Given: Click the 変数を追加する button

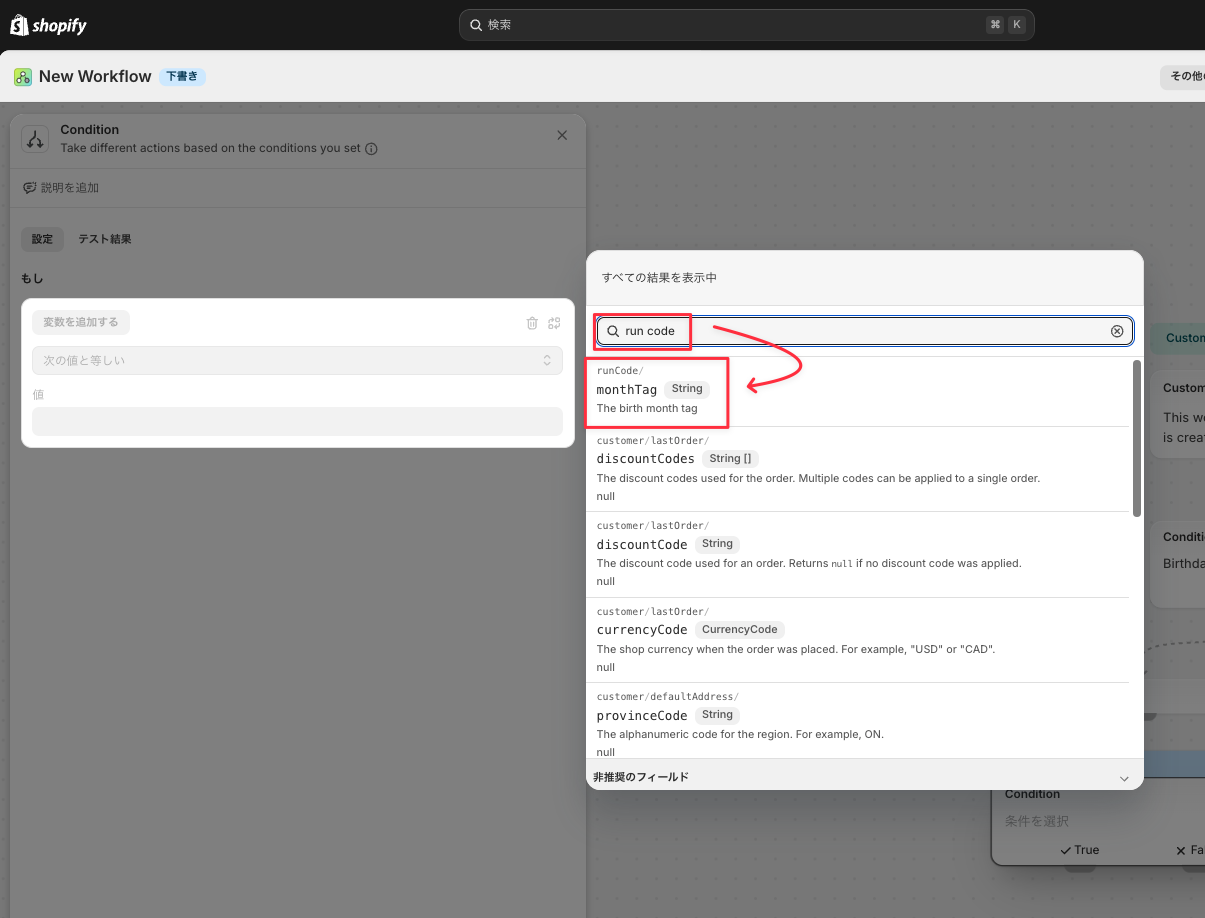Looking at the screenshot, I should pos(81,322).
